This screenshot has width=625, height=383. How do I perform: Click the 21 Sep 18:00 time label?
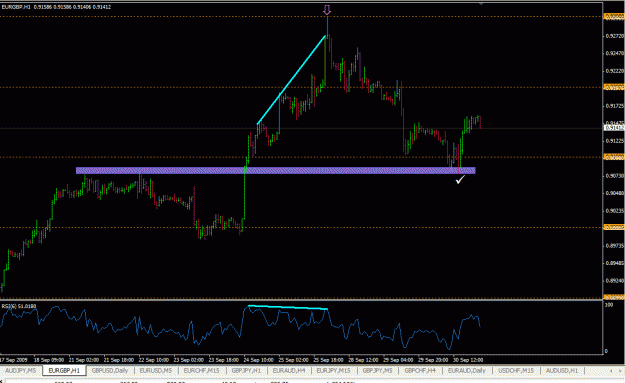point(119,360)
